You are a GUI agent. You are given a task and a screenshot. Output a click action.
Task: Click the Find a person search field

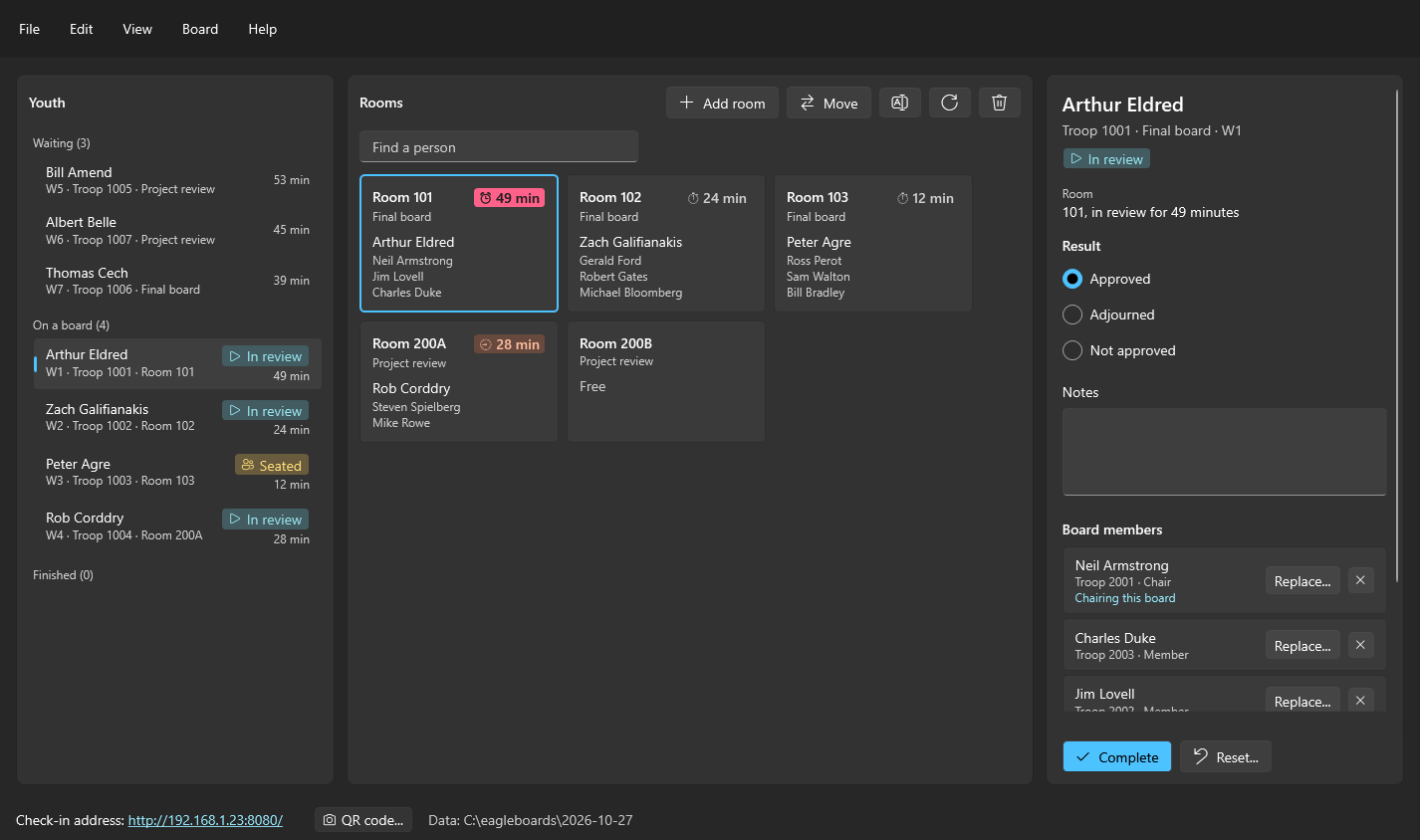tap(499, 146)
